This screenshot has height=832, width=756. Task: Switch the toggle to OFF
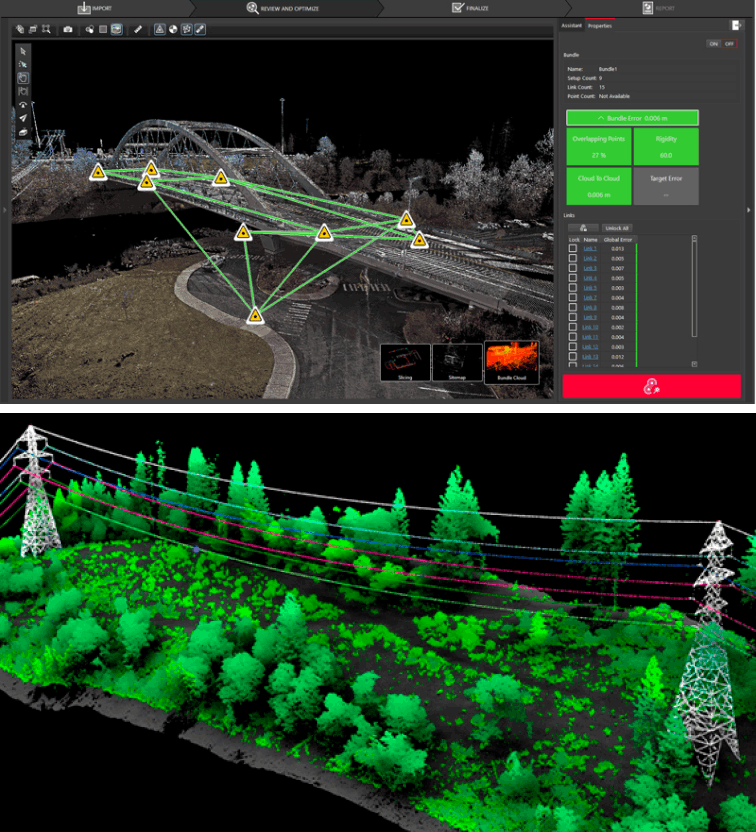729,44
